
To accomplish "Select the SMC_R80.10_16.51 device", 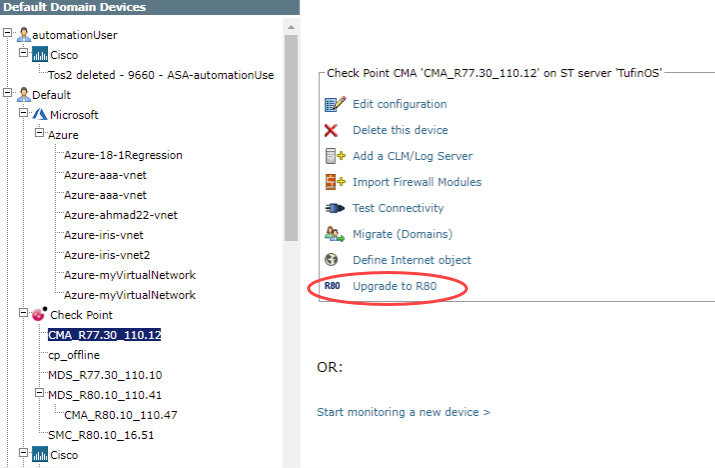I will (100, 435).
